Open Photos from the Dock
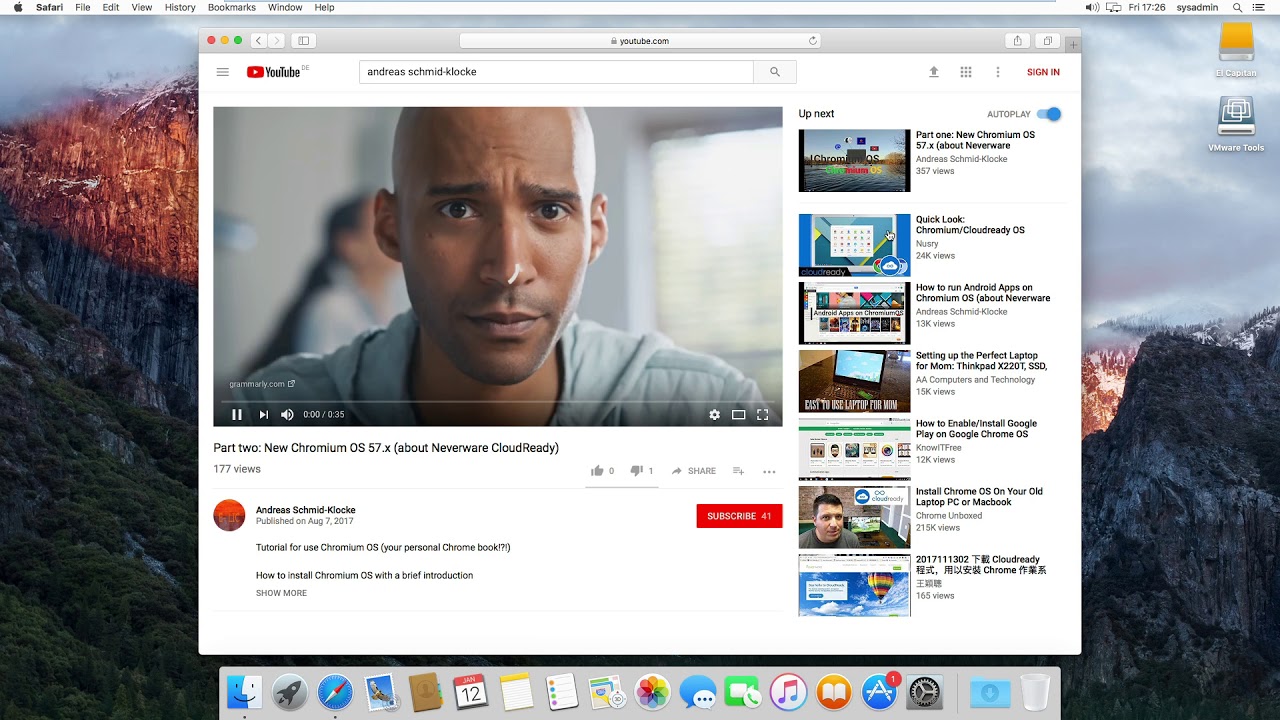The height and width of the screenshot is (720, 1280). 652,692
